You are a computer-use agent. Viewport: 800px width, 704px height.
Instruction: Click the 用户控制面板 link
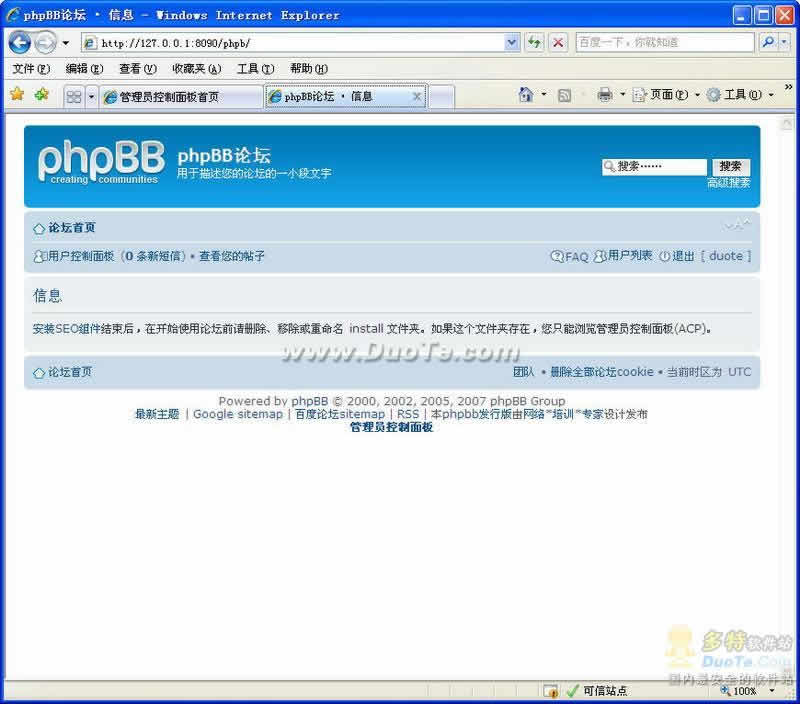click(x=80, y=256)
